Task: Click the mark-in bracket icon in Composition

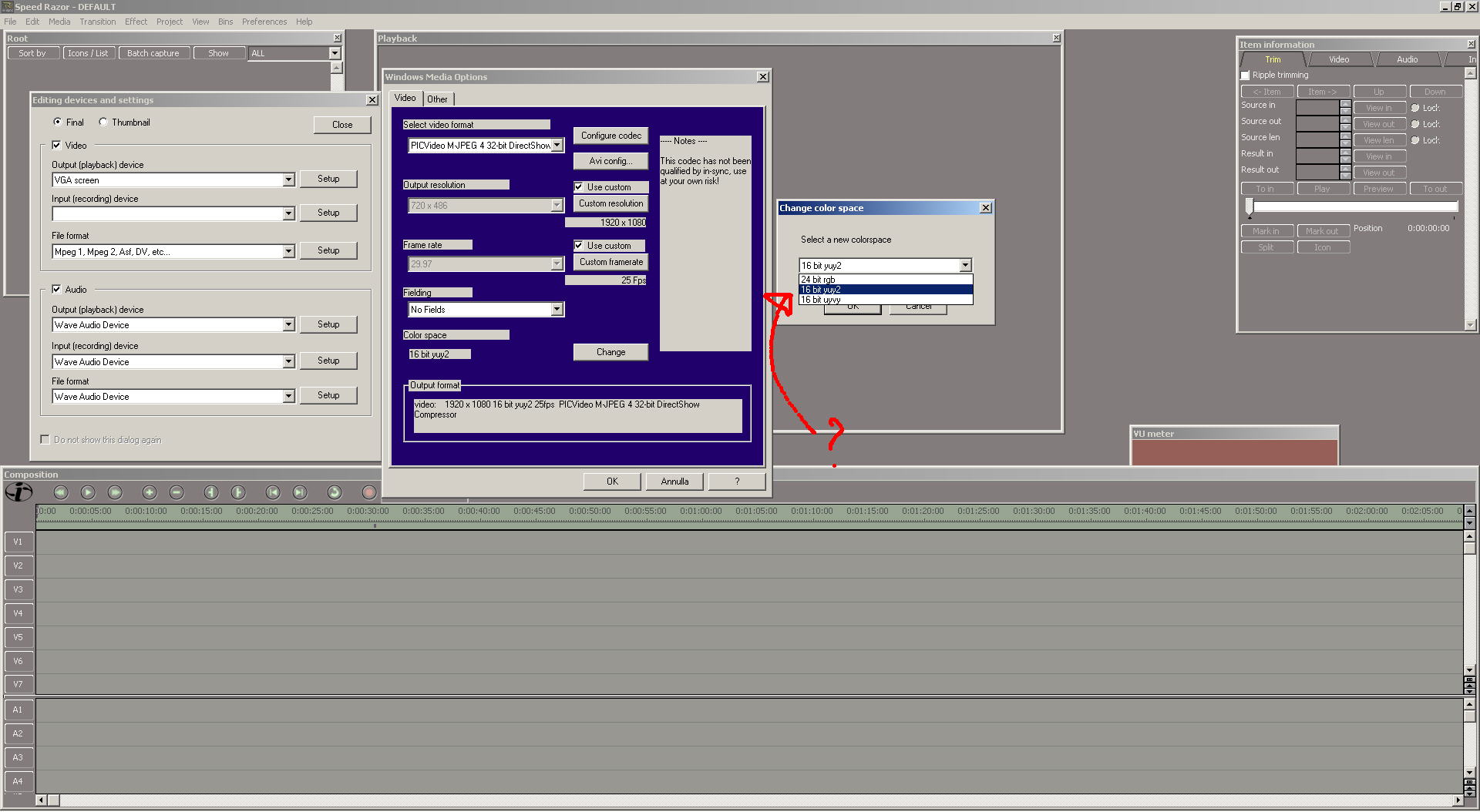Action: [211, 492]
